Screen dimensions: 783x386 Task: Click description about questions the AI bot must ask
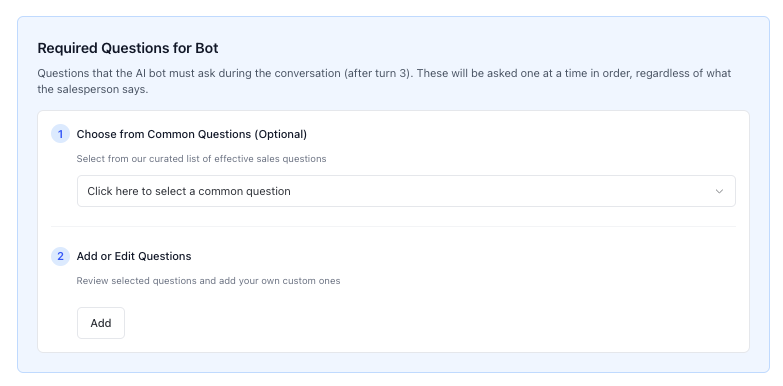coord(384,81)
